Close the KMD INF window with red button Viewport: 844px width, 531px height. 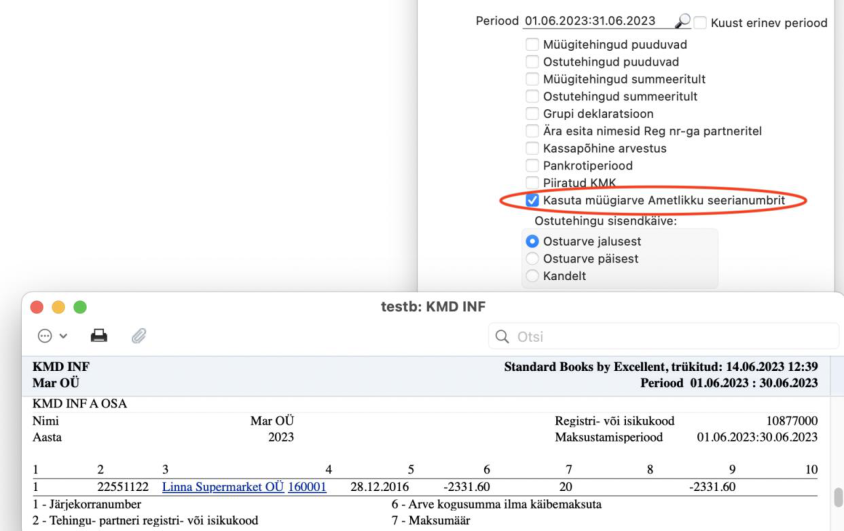(37, 307)
